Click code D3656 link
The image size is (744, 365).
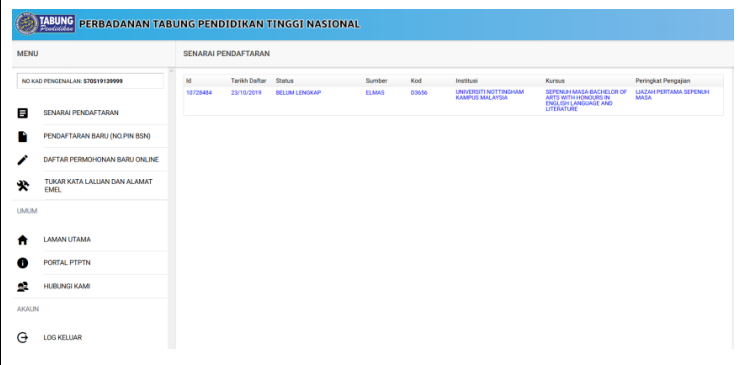tap(419, 93)
